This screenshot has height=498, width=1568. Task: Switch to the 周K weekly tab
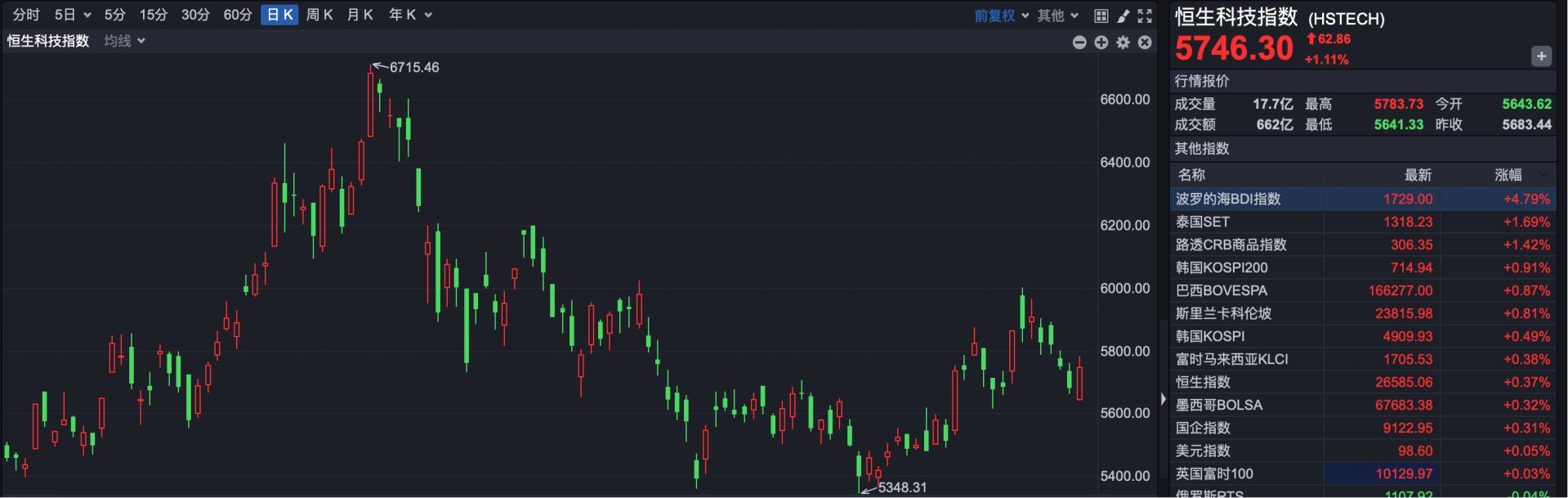click(x=319, y=15)
